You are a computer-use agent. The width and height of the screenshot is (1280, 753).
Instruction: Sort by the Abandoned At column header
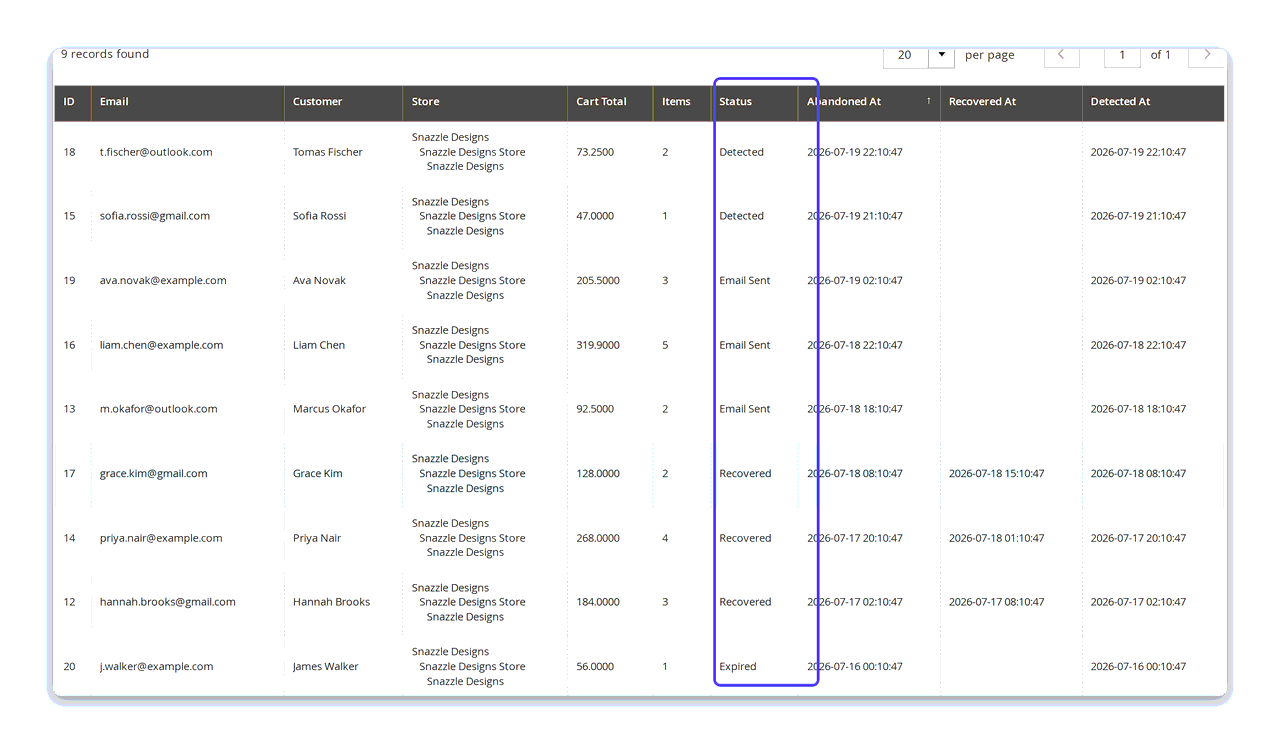click(x=869, y=102)
